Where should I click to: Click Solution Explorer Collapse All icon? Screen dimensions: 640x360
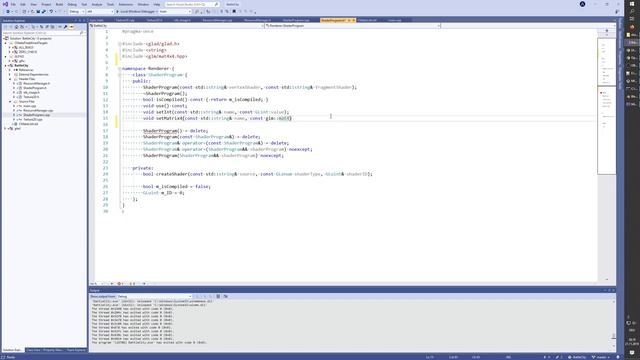(47, 27)
